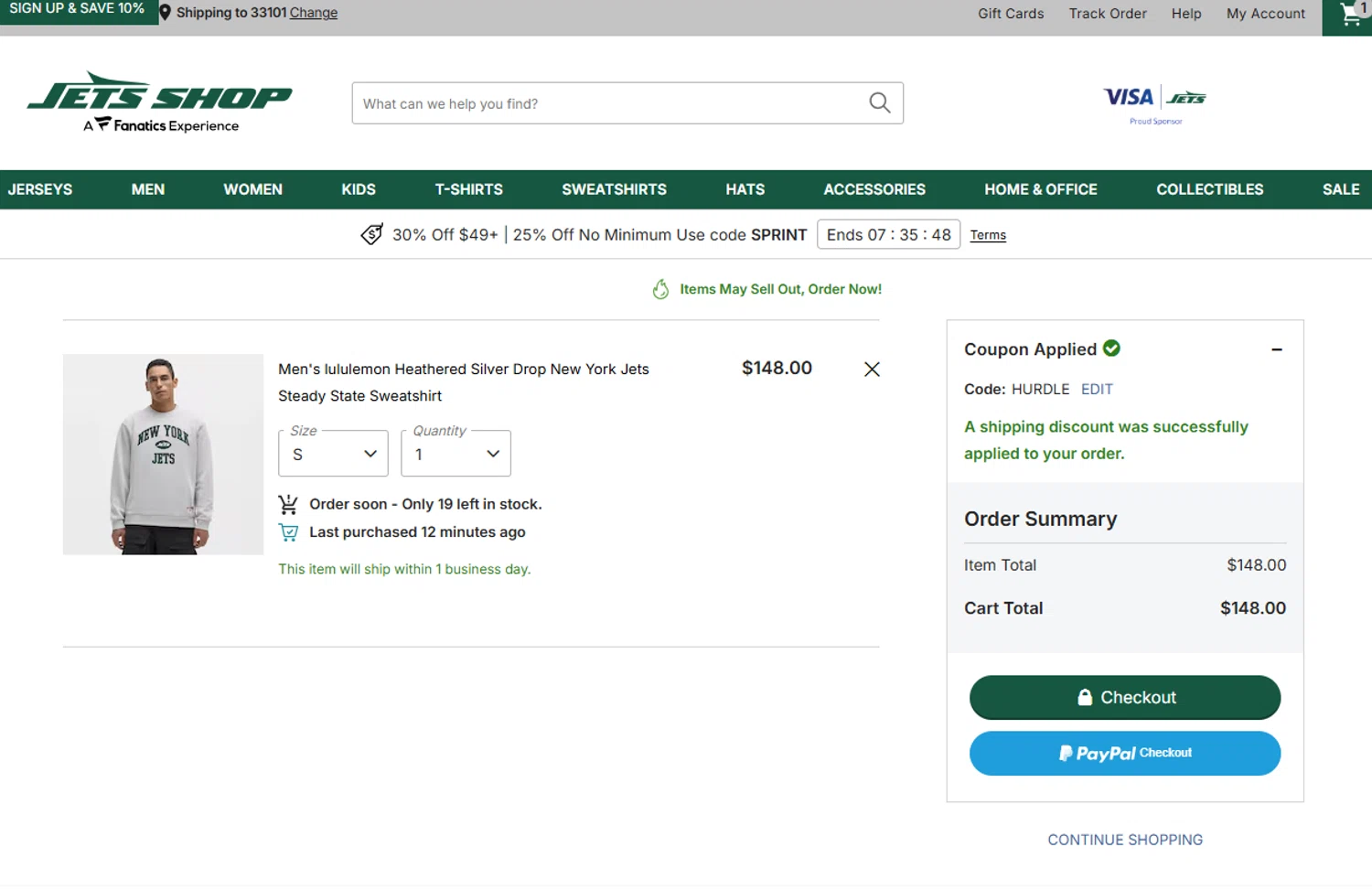Open promo Terms link
1372x890 pixels.
click(x=988, y=235)
